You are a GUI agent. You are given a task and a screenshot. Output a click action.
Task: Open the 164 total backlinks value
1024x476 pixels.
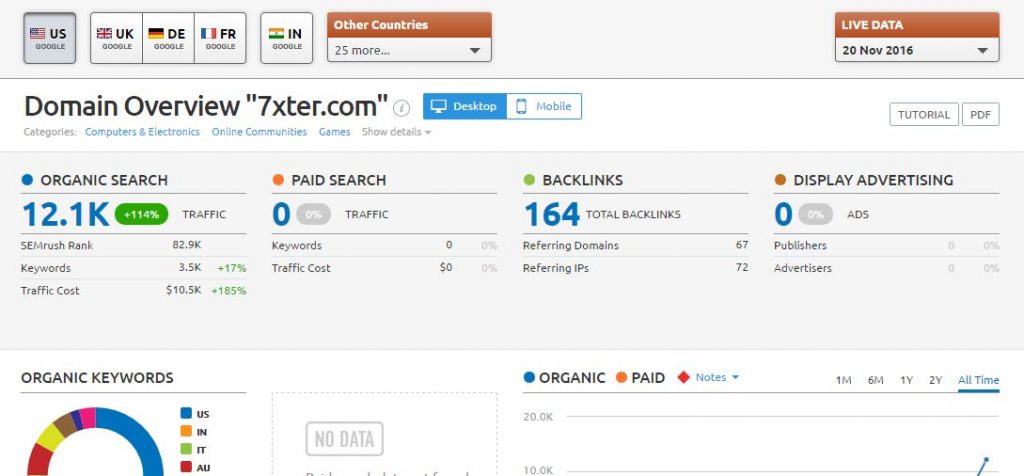[552, 214]
